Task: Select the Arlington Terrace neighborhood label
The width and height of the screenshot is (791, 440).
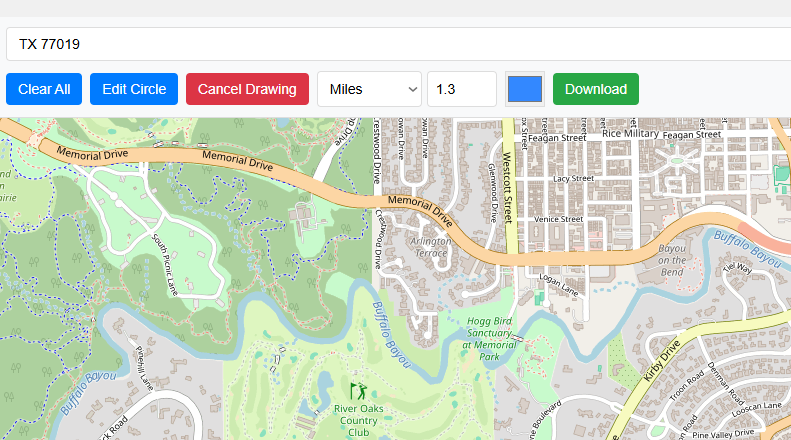Action: [x=431, y=247]
